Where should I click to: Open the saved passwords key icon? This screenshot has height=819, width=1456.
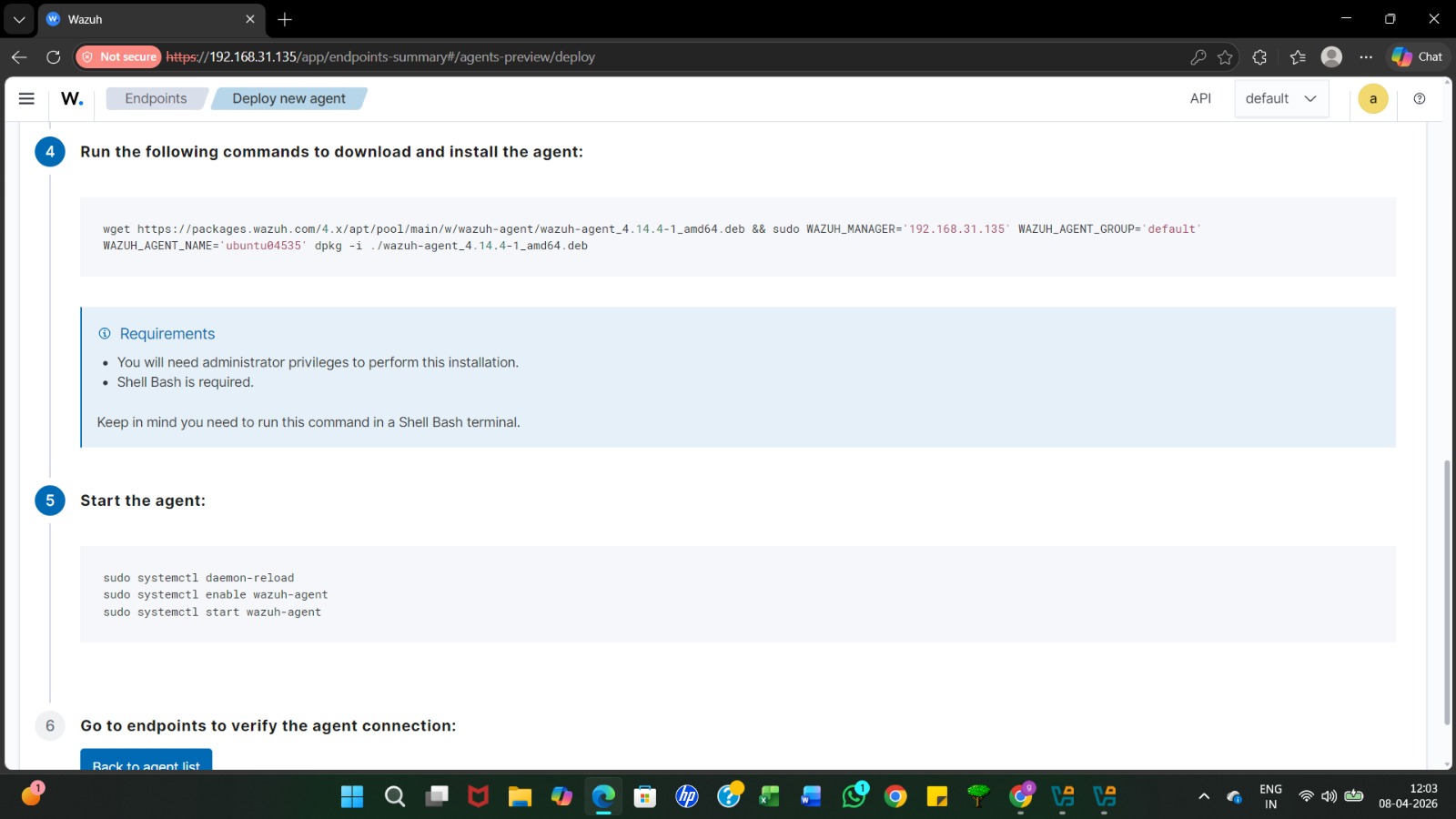click(x=1198, y=56)
